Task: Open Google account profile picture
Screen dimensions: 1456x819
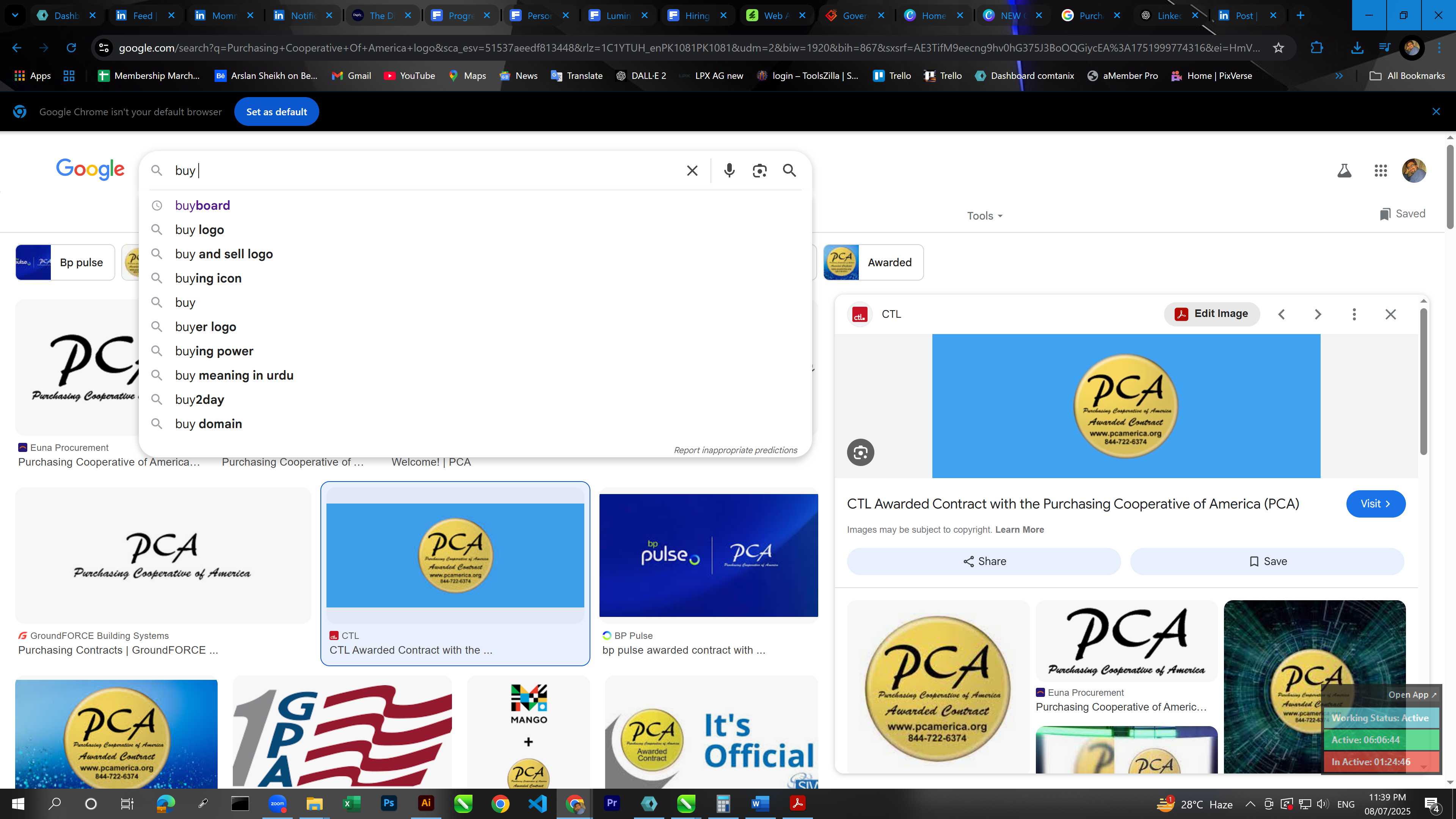Action: coord(1414,170)
